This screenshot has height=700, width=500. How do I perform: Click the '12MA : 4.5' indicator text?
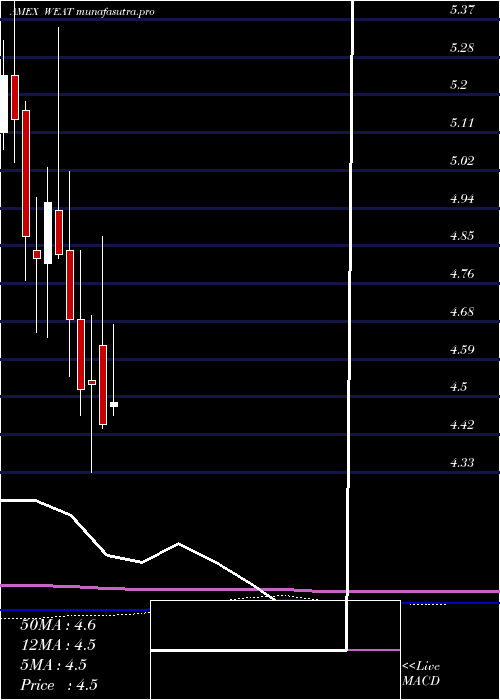click(x=58, y=645)
